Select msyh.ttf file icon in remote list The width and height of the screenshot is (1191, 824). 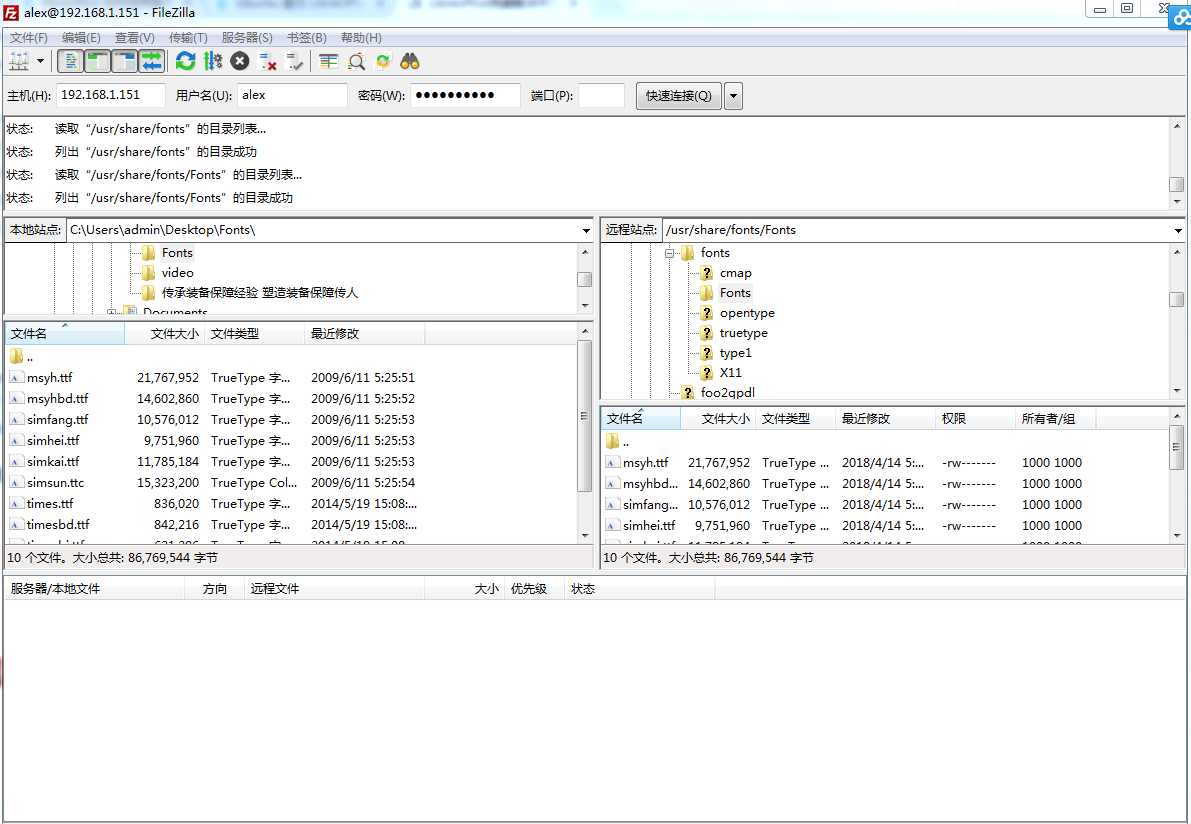[x=612, y=463]
